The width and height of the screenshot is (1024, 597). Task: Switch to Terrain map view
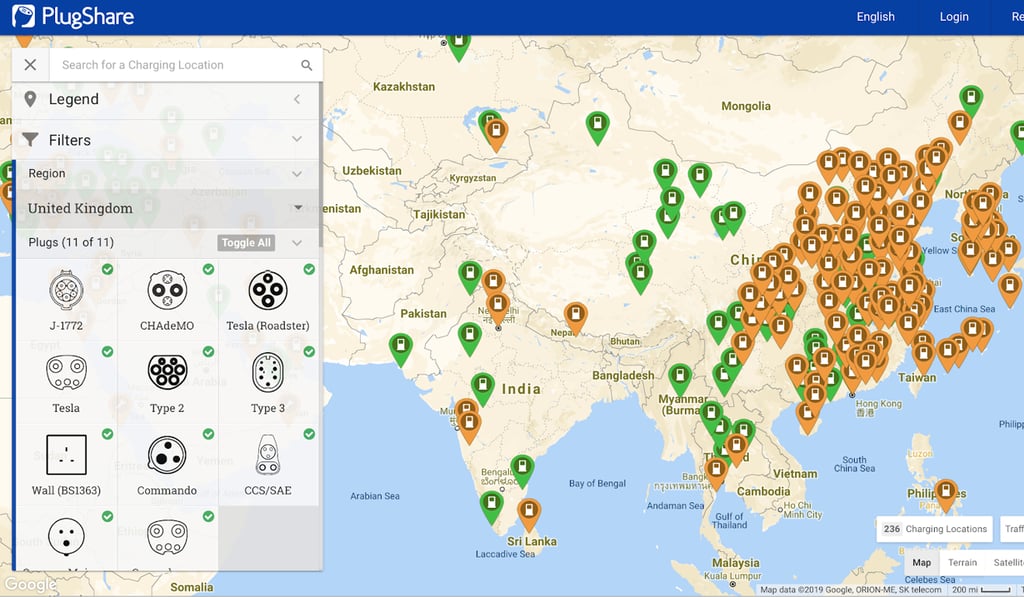[963, 562]
